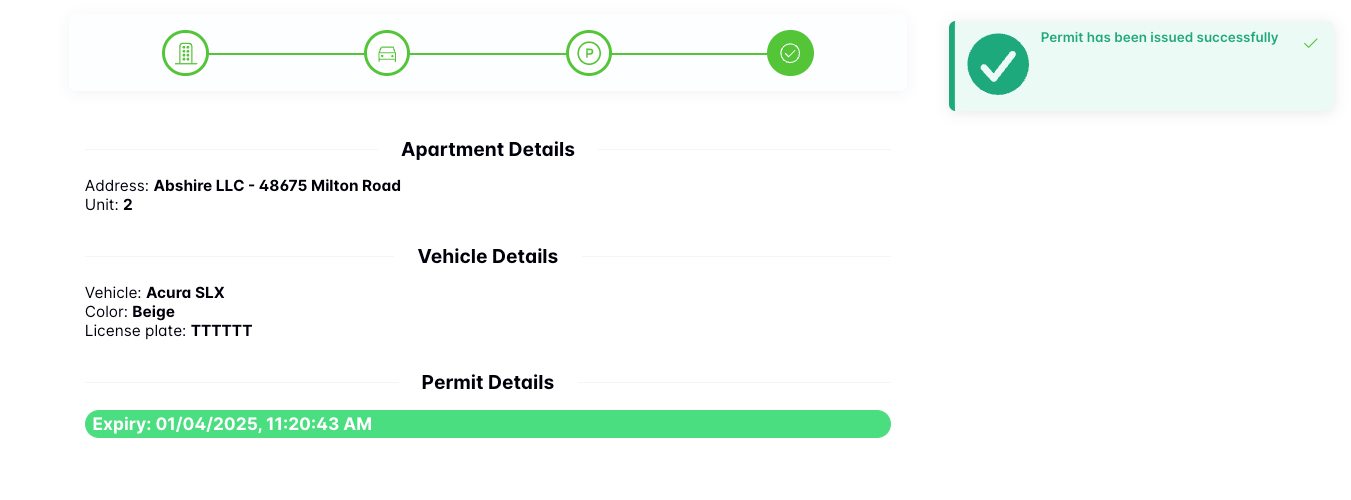The image size is (1351, 500).
Task: Dismiss notification via small checkmark icon
Action: 1311,43
